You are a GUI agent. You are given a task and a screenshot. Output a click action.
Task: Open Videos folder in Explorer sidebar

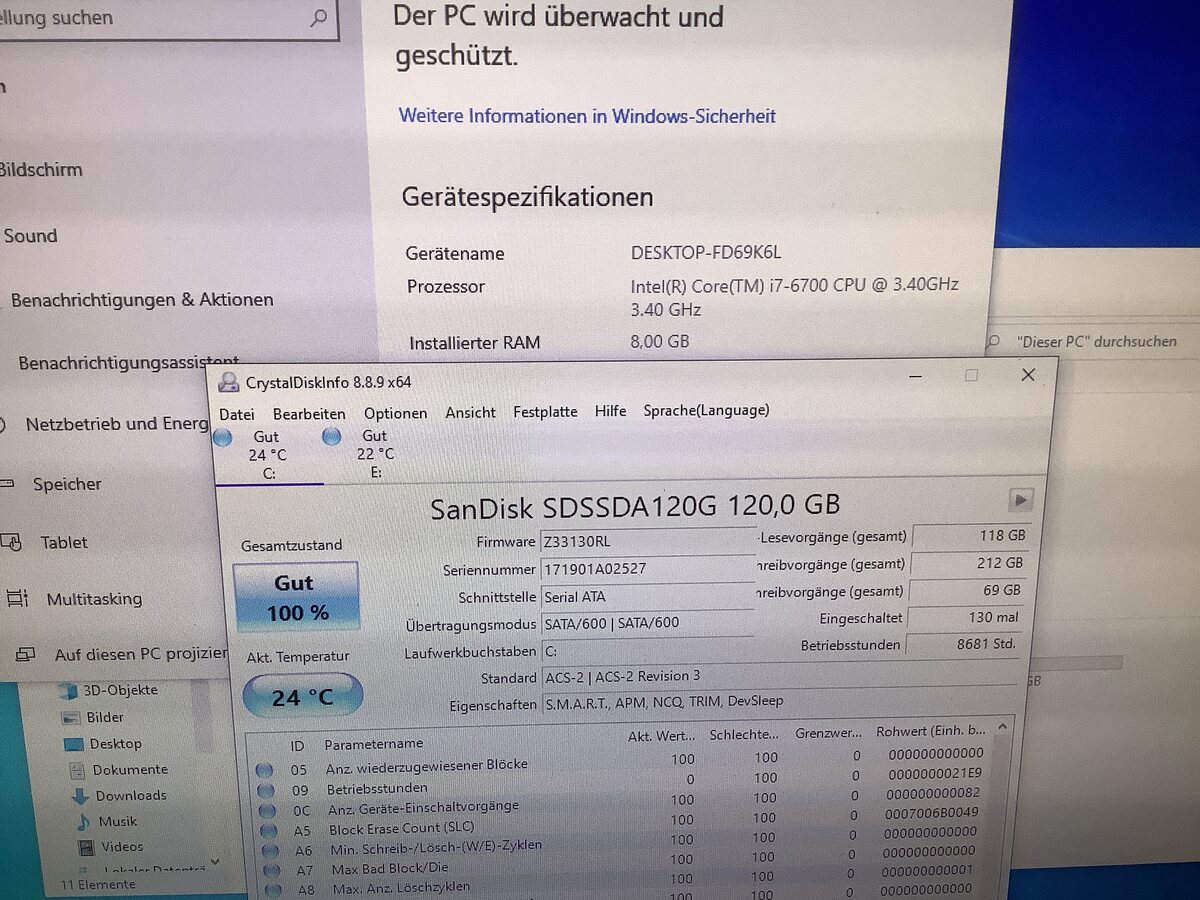tap(121, 846)
